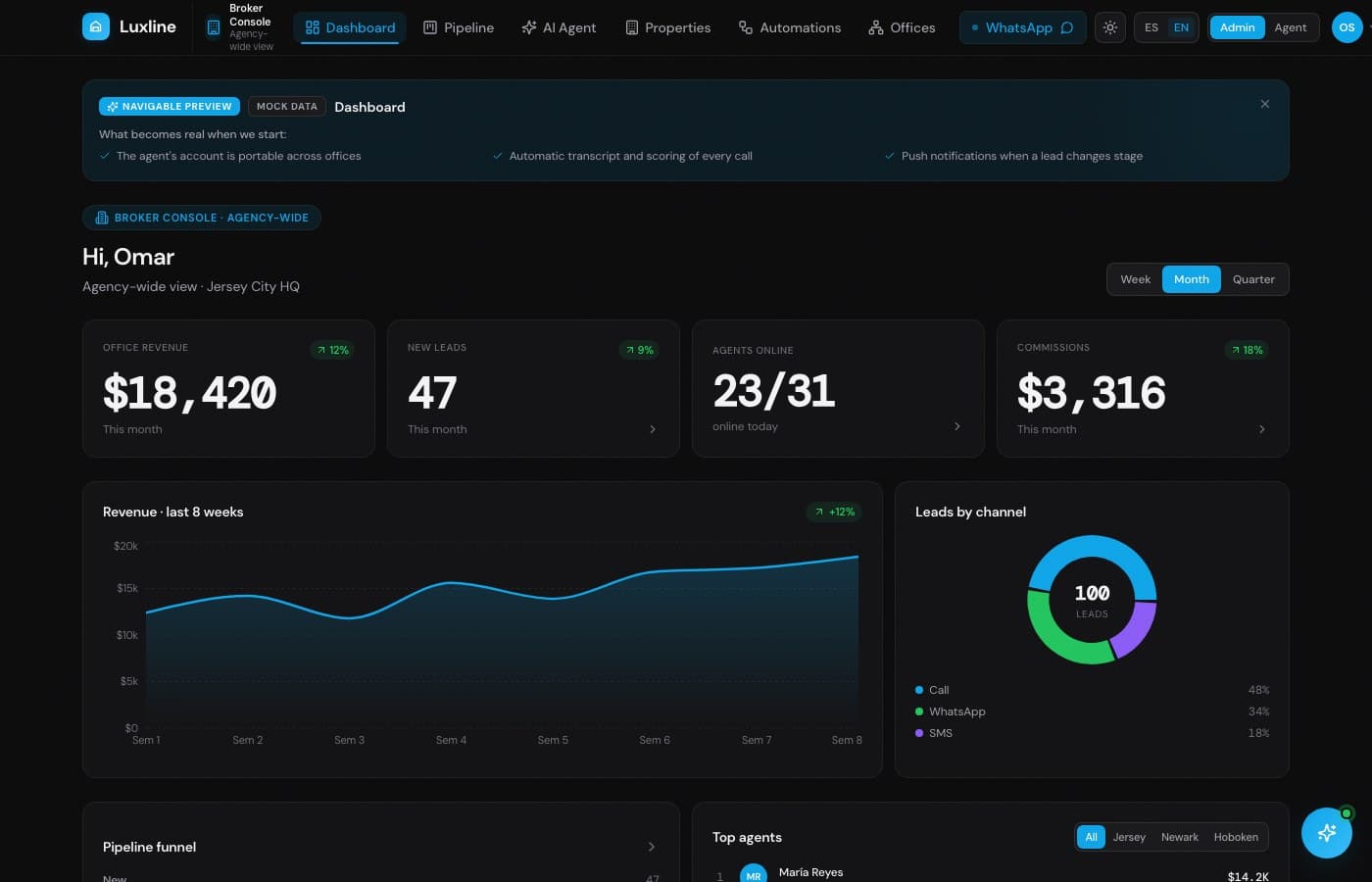
Task: Click the SMS purple legend dot
Action: click(919, 733)
